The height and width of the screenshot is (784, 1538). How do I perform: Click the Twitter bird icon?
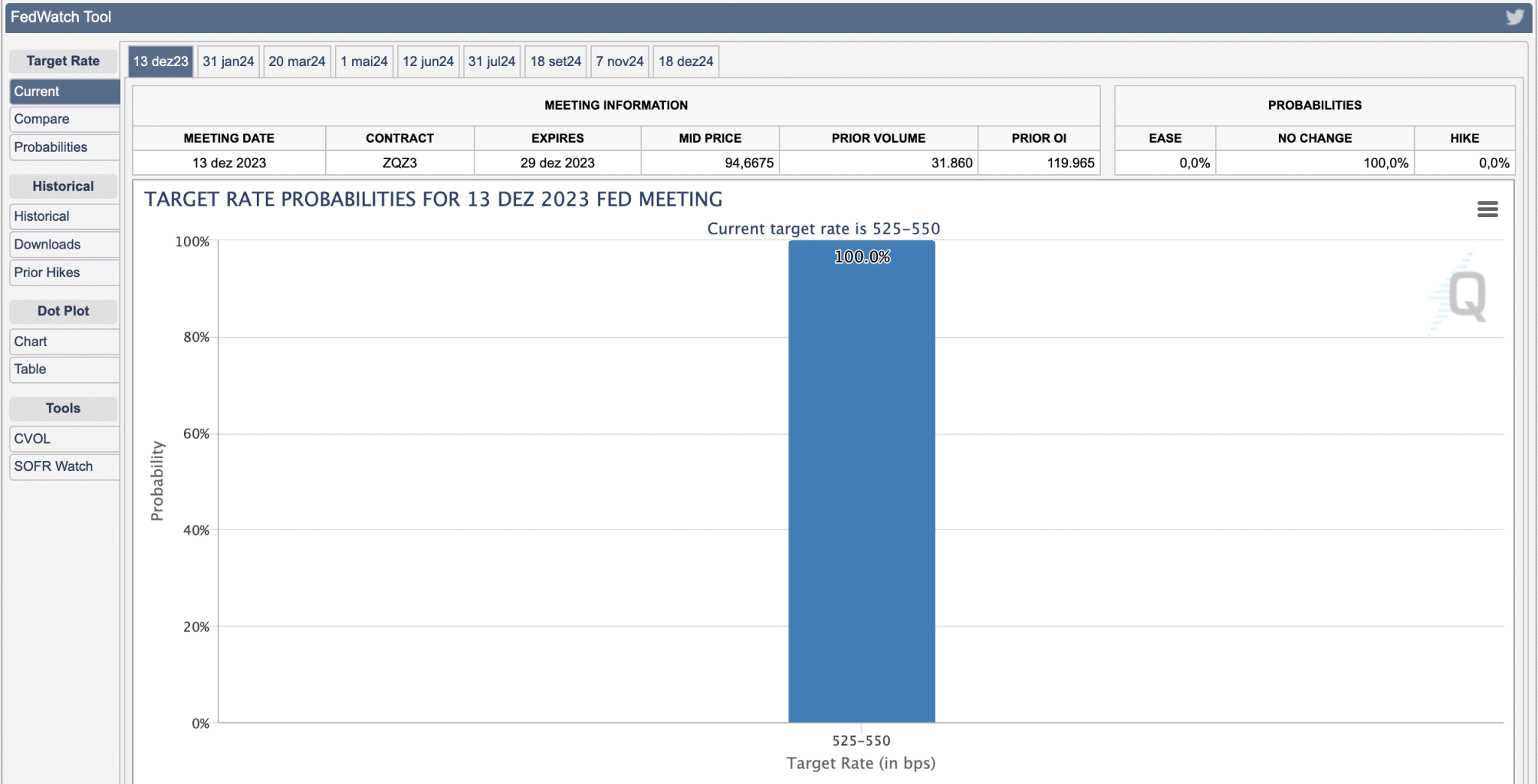1514,17
